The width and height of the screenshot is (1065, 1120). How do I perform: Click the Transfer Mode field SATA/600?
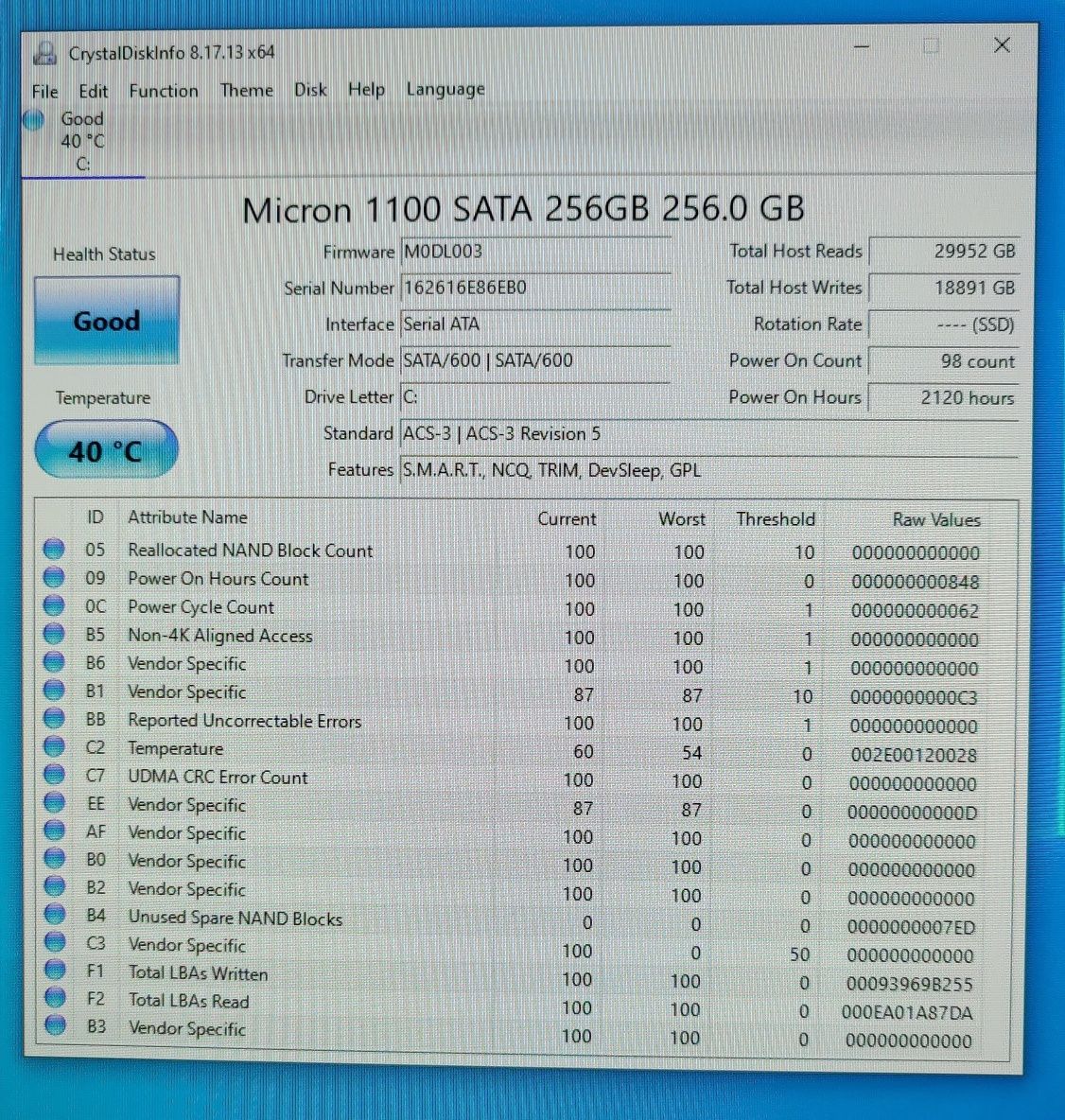coord(535,360)
